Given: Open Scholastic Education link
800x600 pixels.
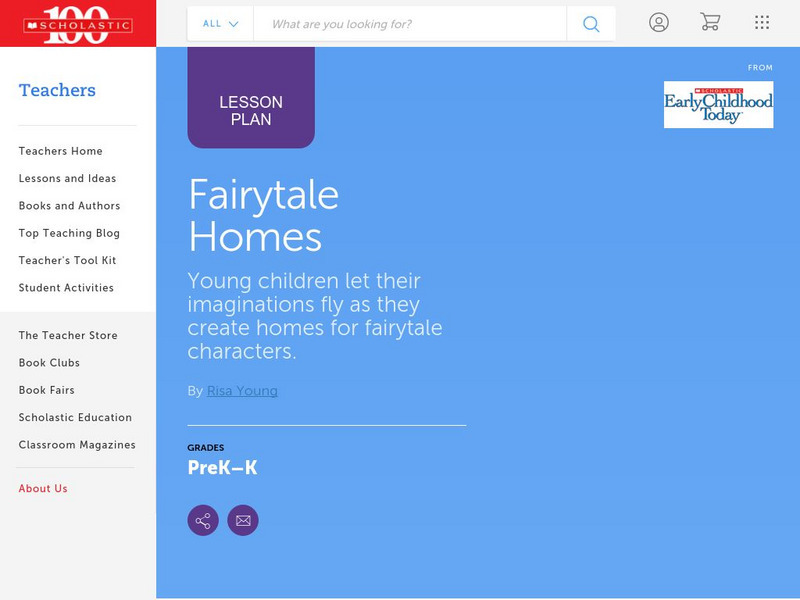Looking at the screenshot, I should [x=76, y=417].
